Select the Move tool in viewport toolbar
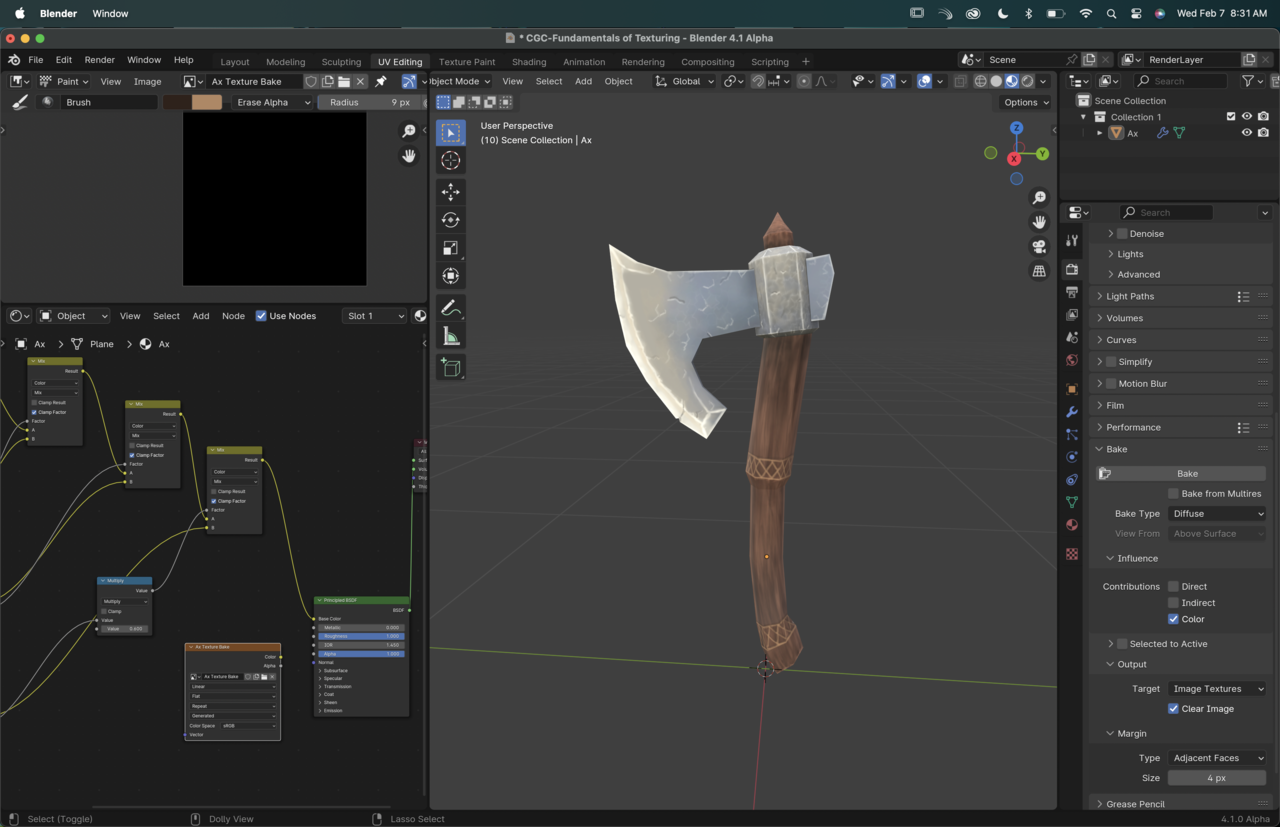 point(451,192)
